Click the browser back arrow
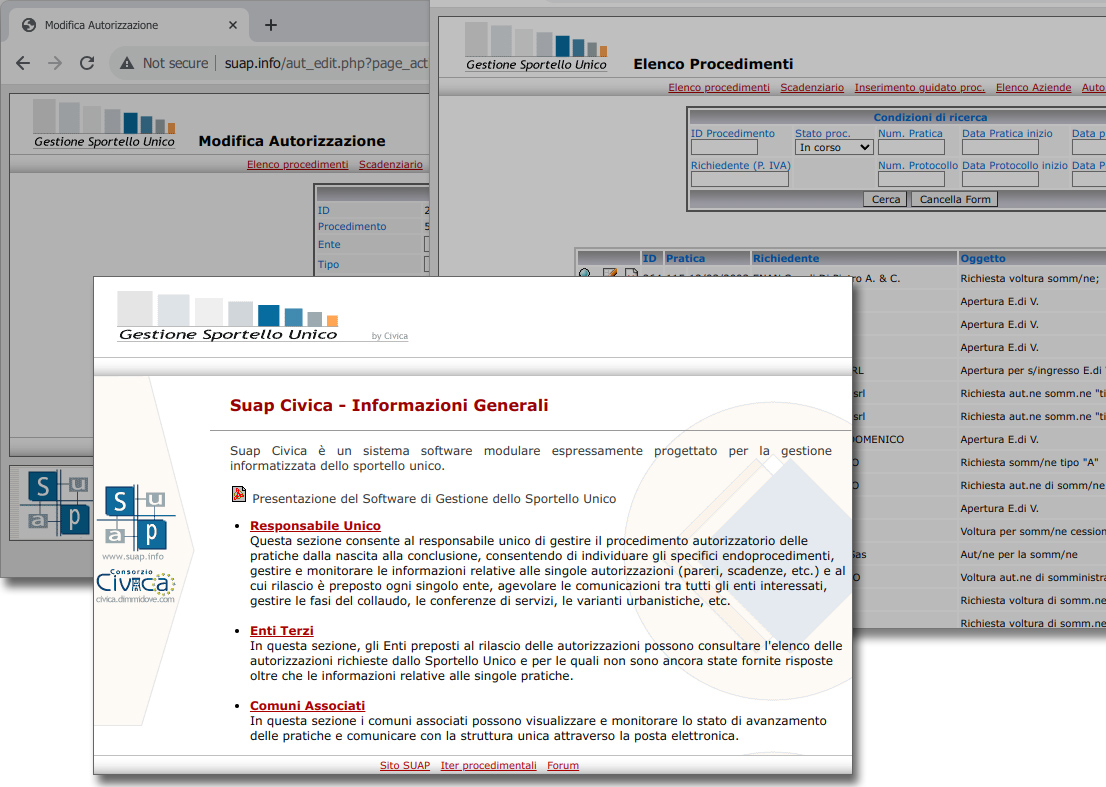 coord(23,63)
